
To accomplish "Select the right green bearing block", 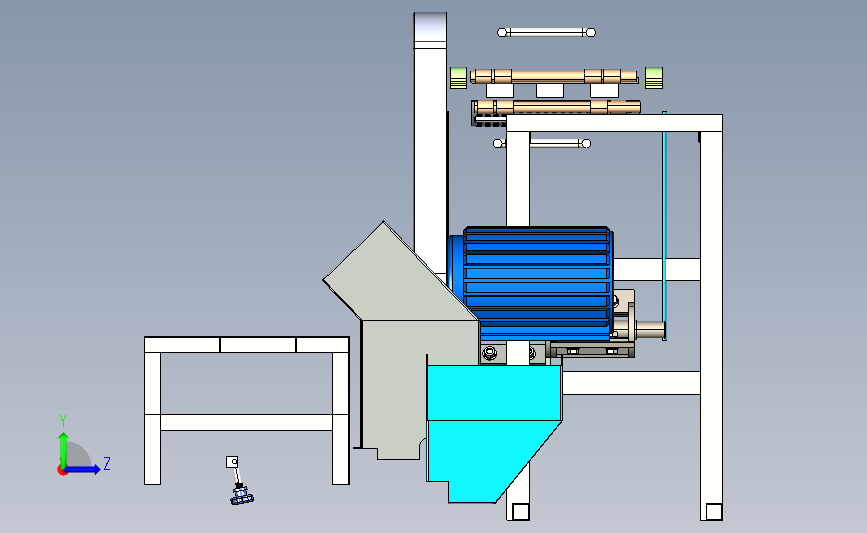I will 654,77.
